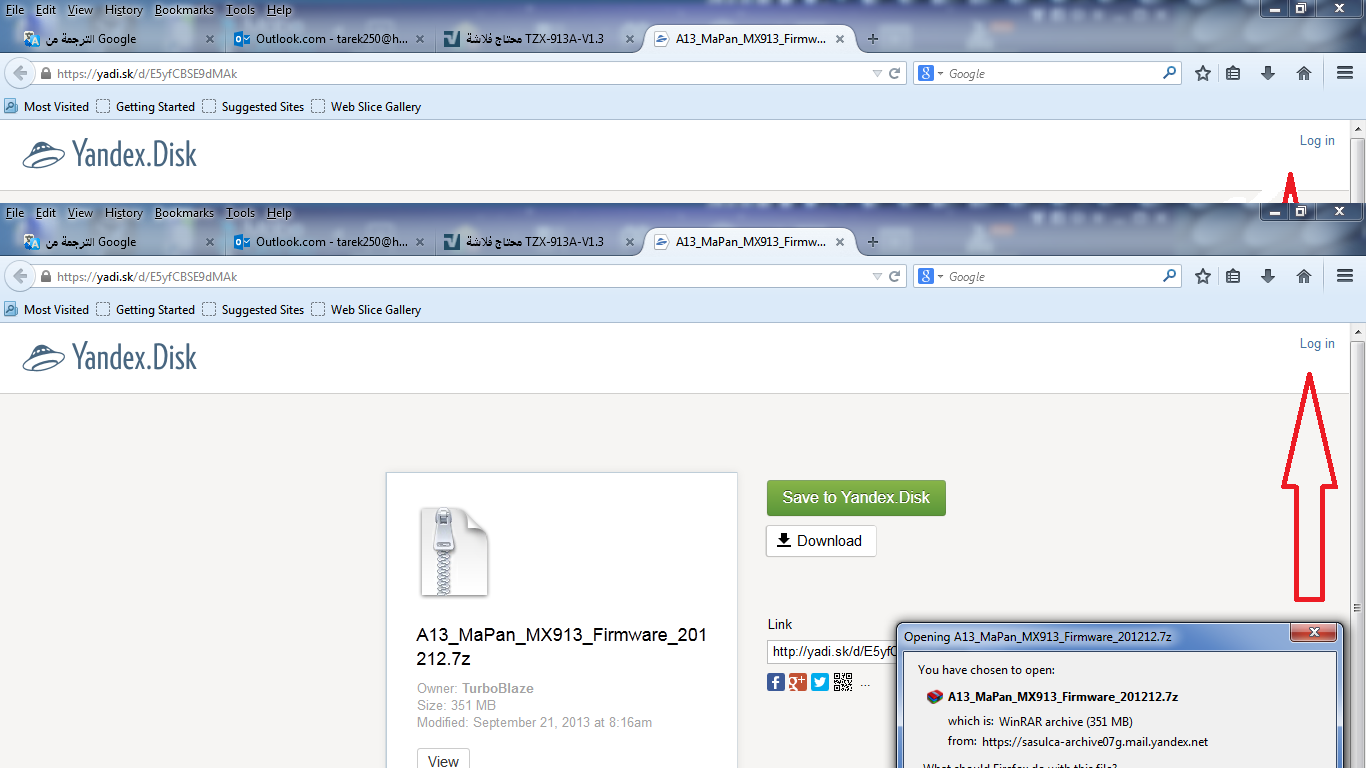The image size is (1366, 768).
Task: Close the Outlook.com tab in the lower browser window
Action: pos(420,242)
